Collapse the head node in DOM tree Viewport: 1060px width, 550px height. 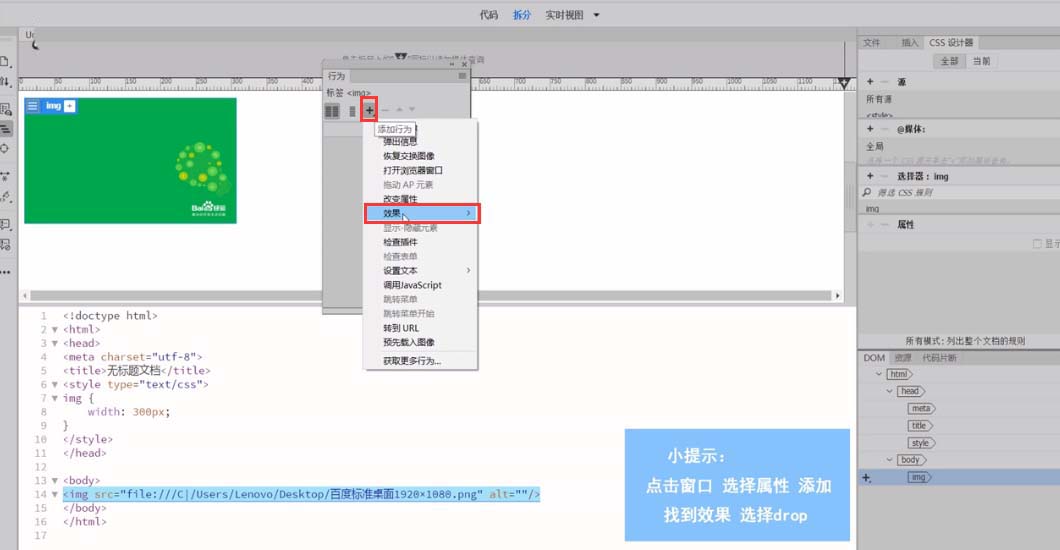pos(889,391)
